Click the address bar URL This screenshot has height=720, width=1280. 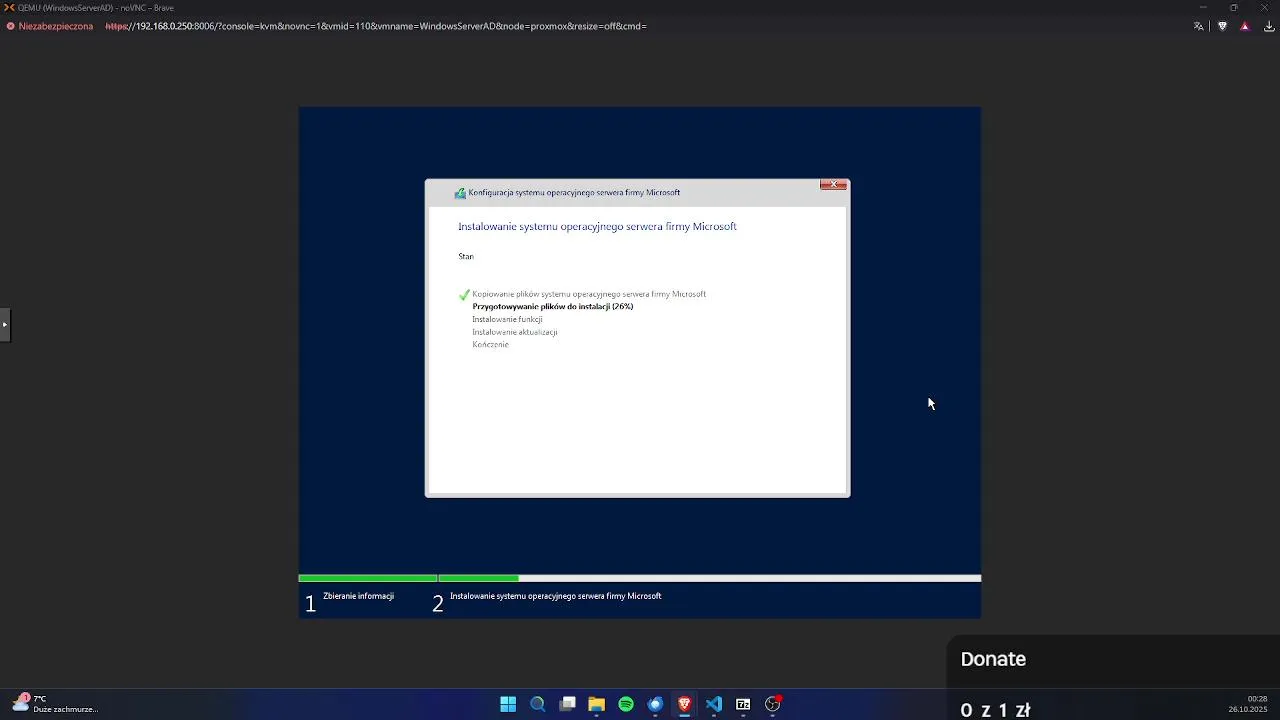pos(376,26)
